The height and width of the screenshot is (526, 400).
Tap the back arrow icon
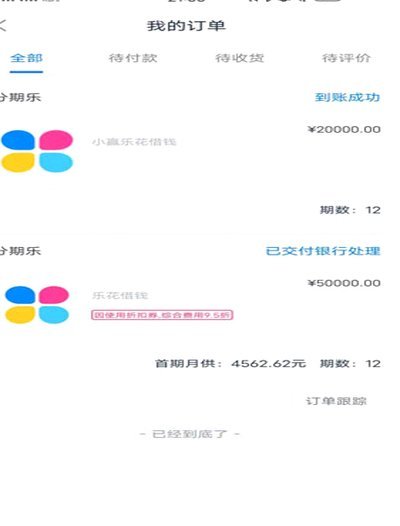tap(3, 25)
